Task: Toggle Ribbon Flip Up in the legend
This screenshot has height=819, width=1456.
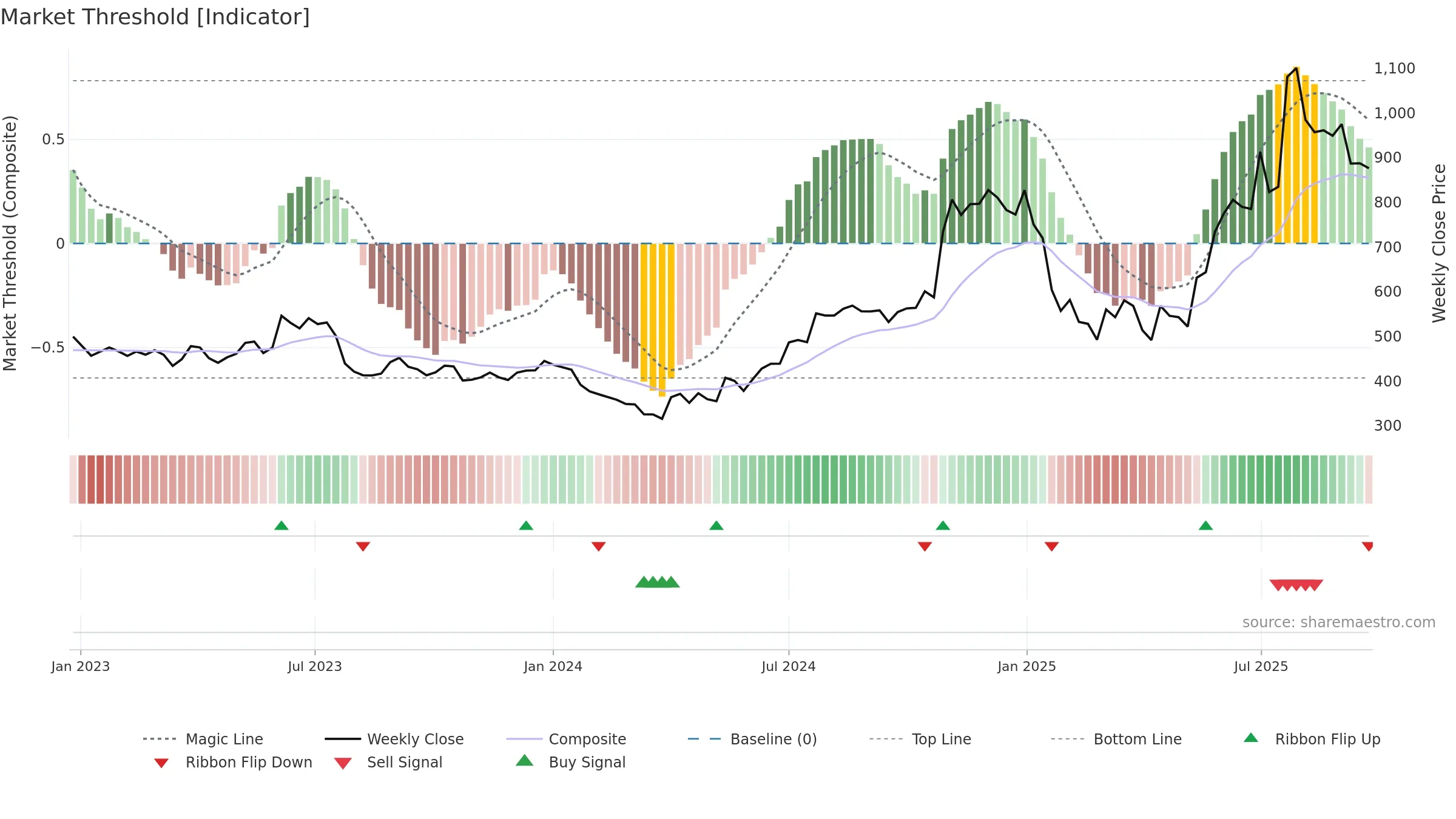Action: [x=1312, y=739]
